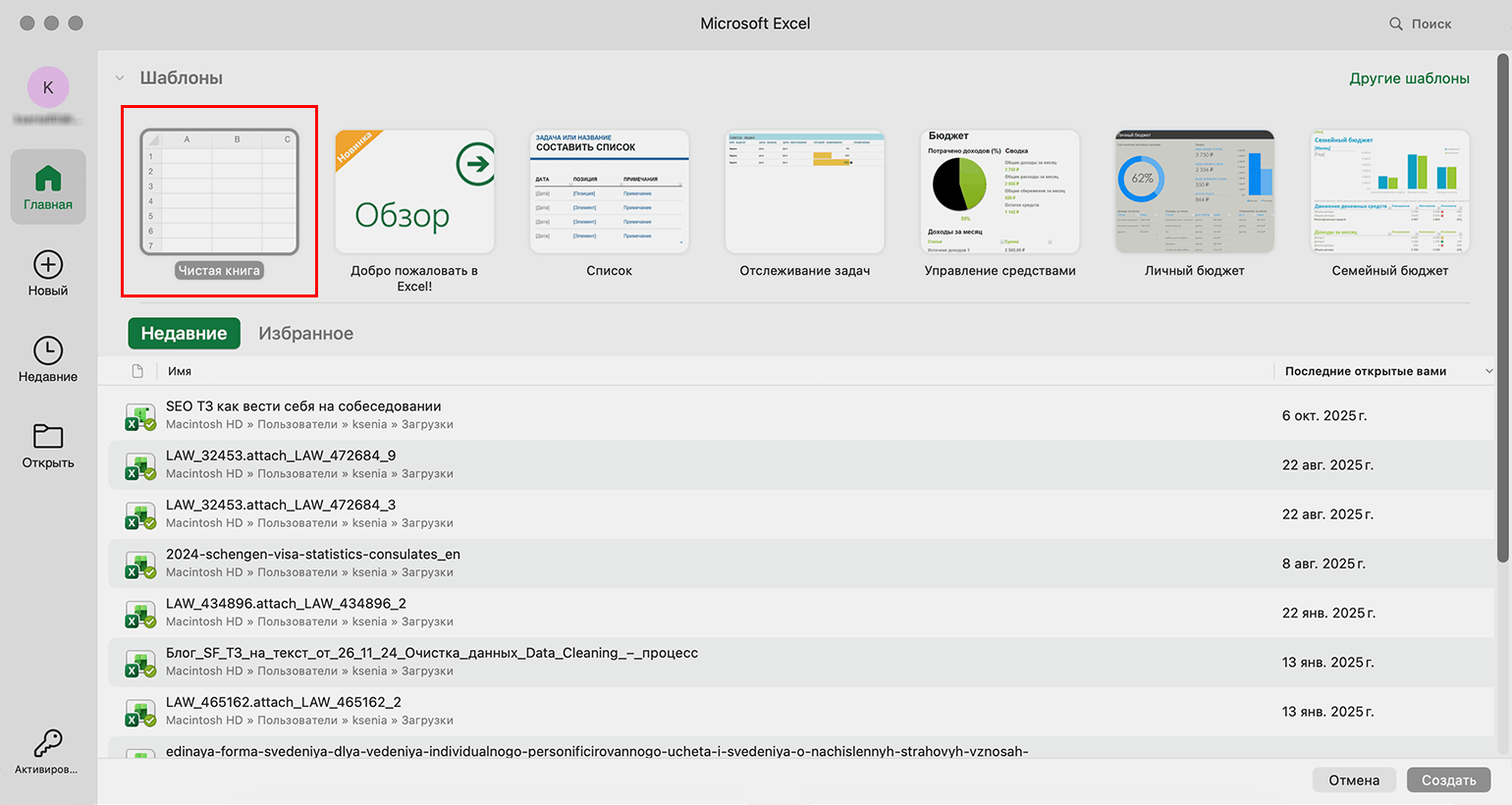Click the Excel file icon for SEO ТЗ document
Viewport: 1512px width, 805px height.
point(140,416)
